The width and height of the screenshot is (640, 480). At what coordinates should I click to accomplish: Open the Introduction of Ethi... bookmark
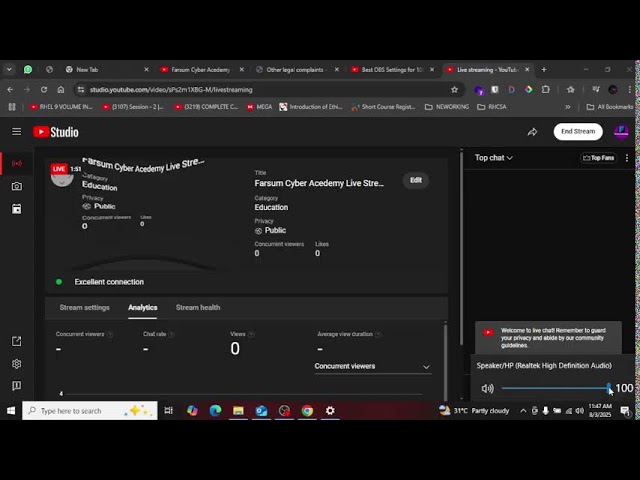[x=311, y=107]
